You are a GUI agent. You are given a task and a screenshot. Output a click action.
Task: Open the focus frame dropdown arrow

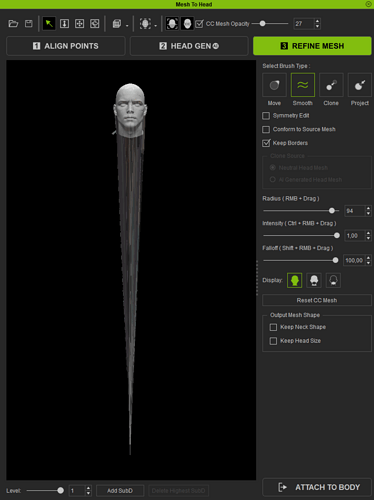pos(156,25)
